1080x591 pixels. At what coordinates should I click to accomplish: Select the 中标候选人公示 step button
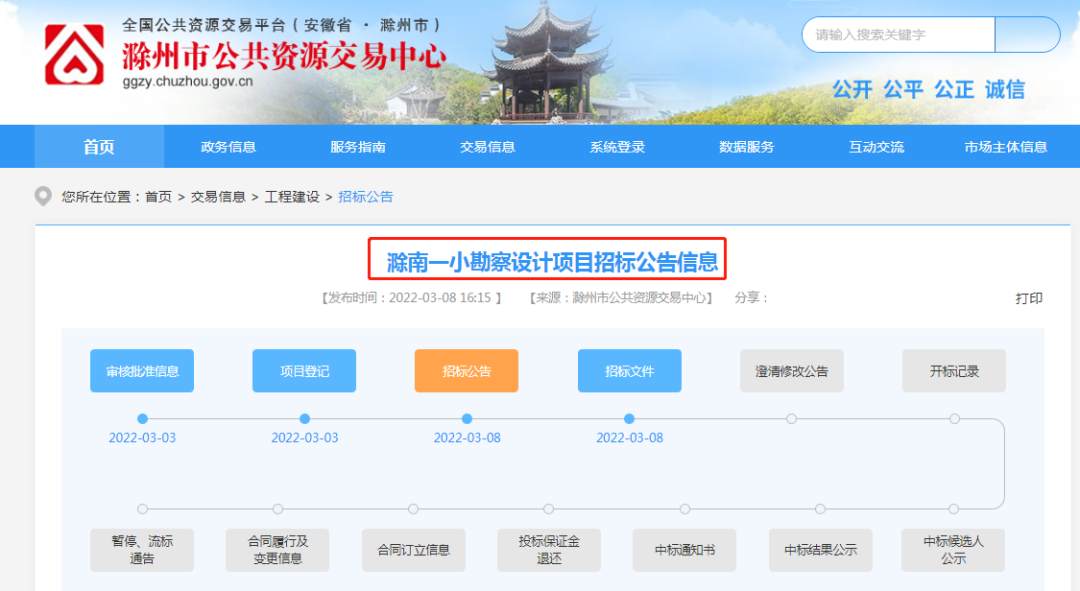[953, 550]
